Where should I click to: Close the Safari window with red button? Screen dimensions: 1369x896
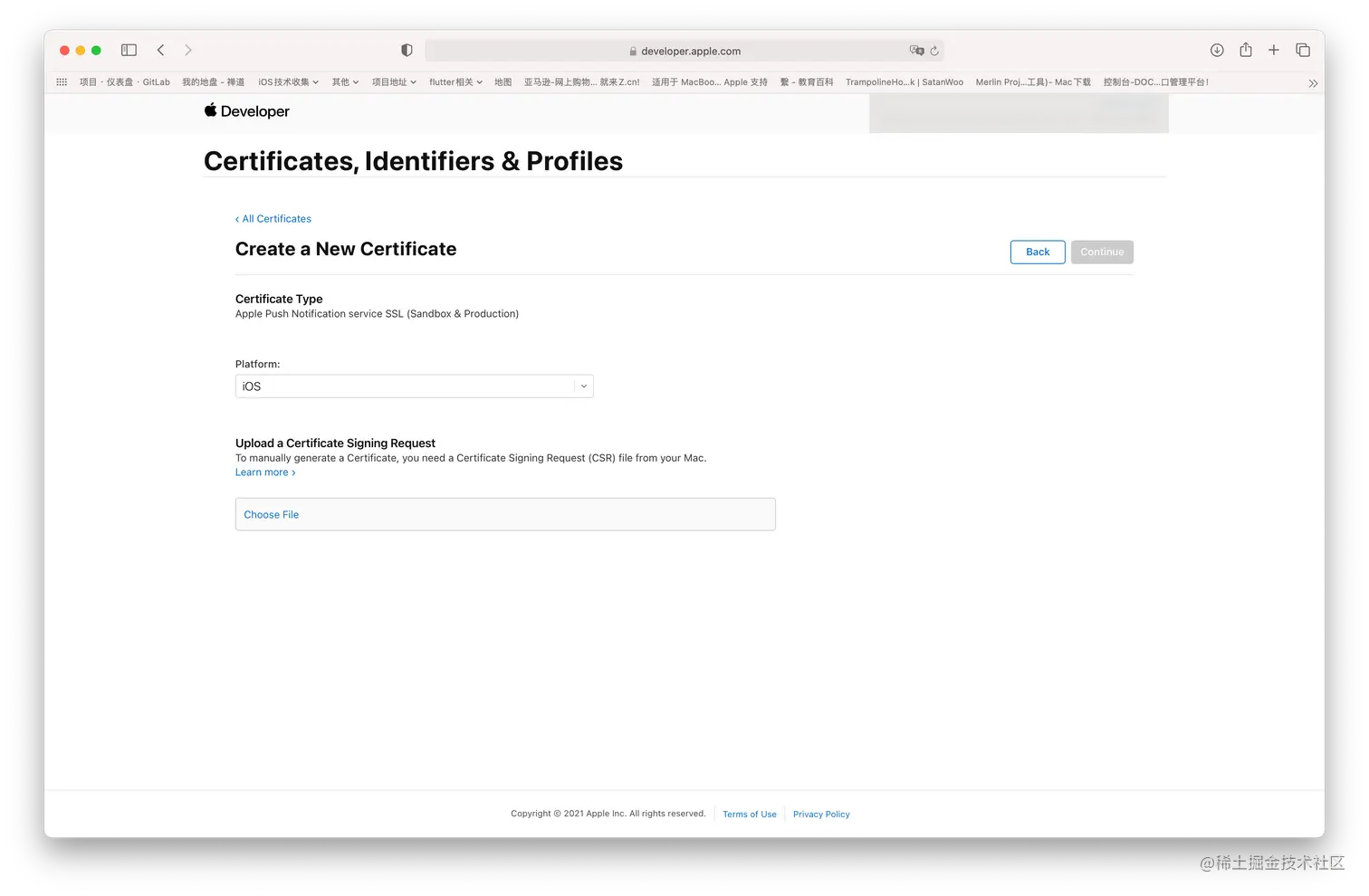[64, 51]
